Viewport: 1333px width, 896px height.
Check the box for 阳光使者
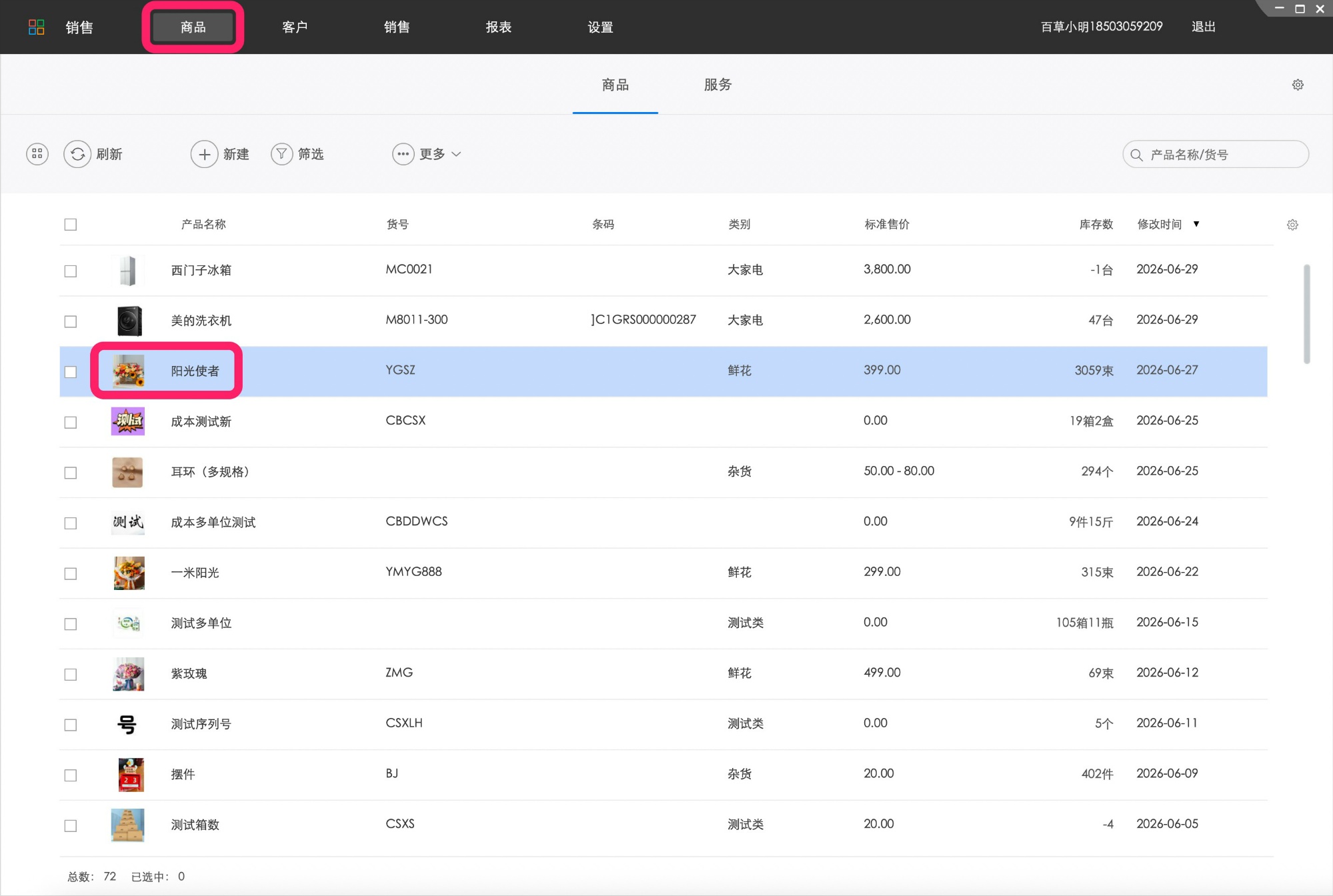click(71, 372)
